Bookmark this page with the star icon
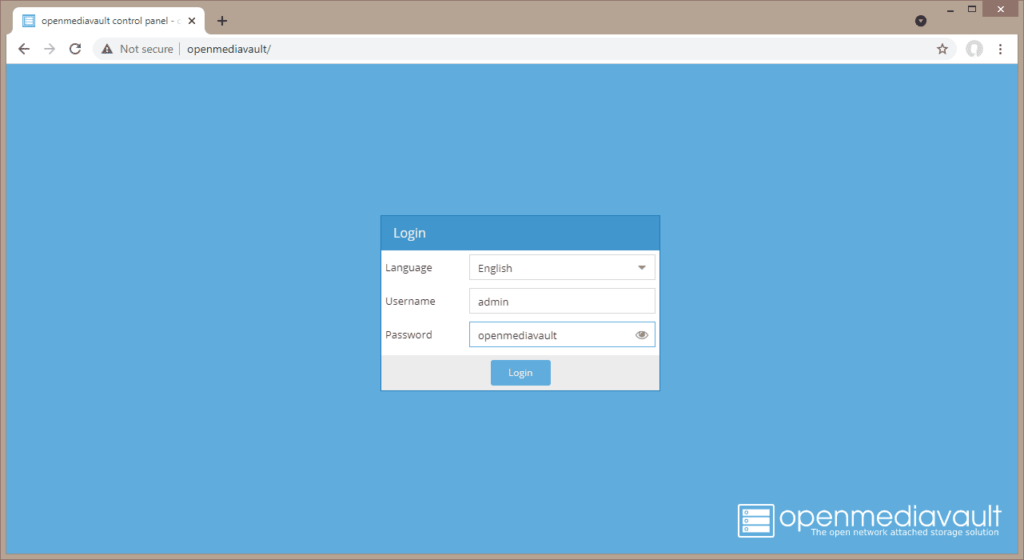This screenshot has height=560, width=1024. tap(942, 49)
